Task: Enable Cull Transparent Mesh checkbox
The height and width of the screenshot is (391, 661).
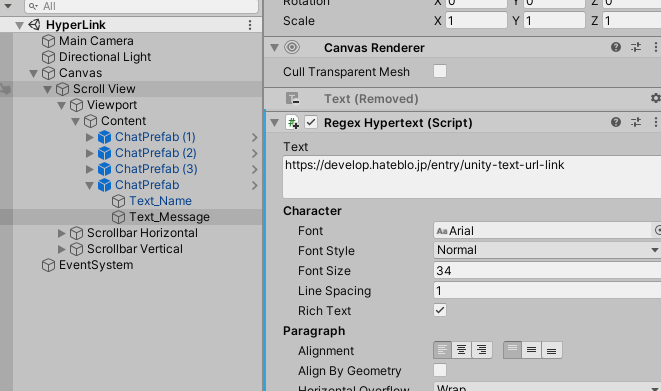Action: coord(440,71)
